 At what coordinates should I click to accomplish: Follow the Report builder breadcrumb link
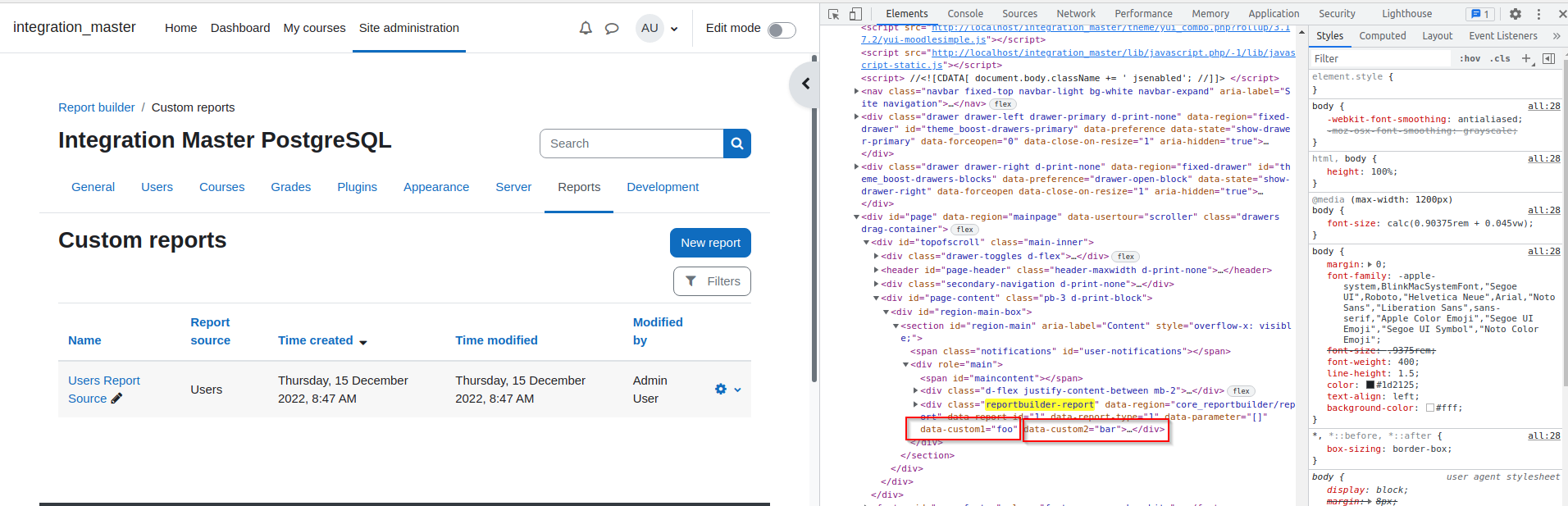97,107
